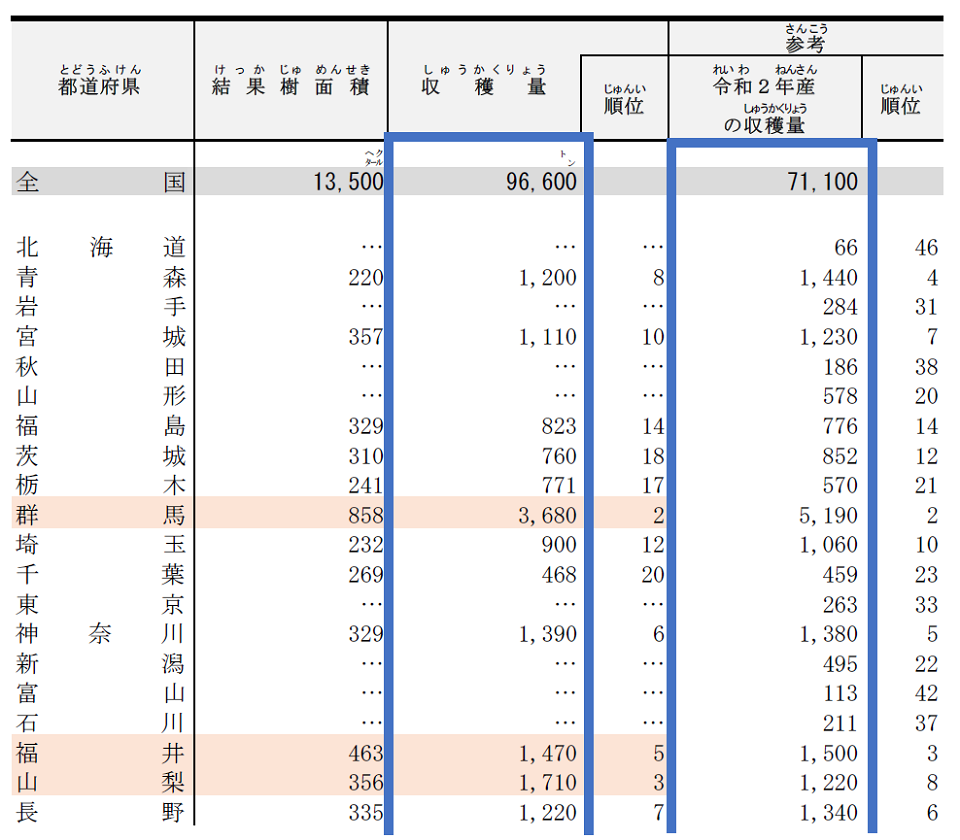Select the 長野 area value 335

pos(365,813)
